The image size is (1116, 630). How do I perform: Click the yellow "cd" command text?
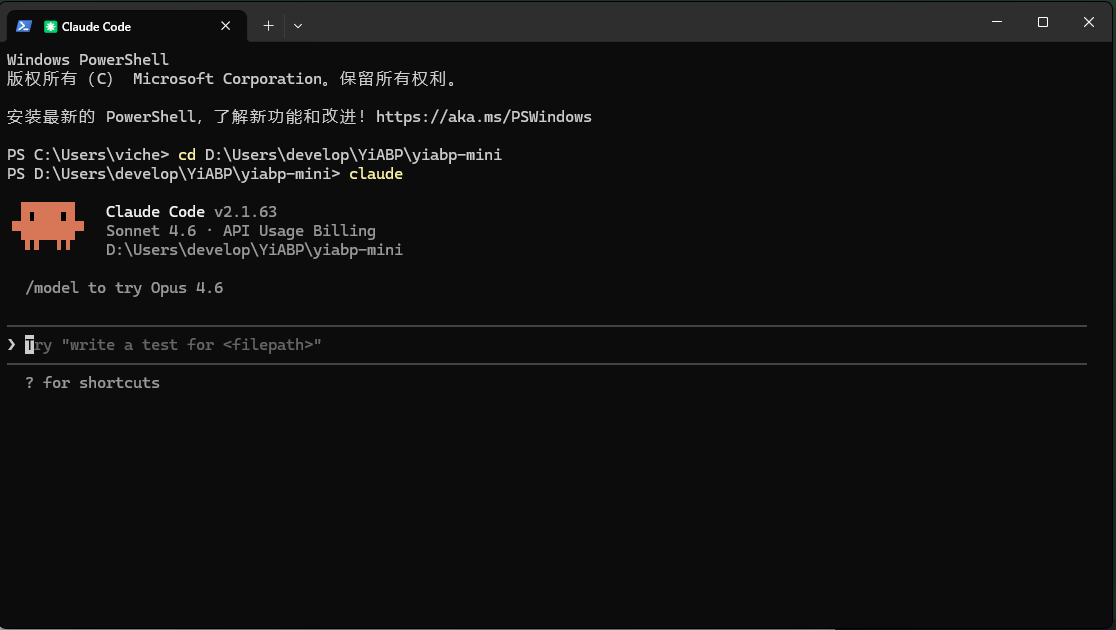click(x=187, y=155)
